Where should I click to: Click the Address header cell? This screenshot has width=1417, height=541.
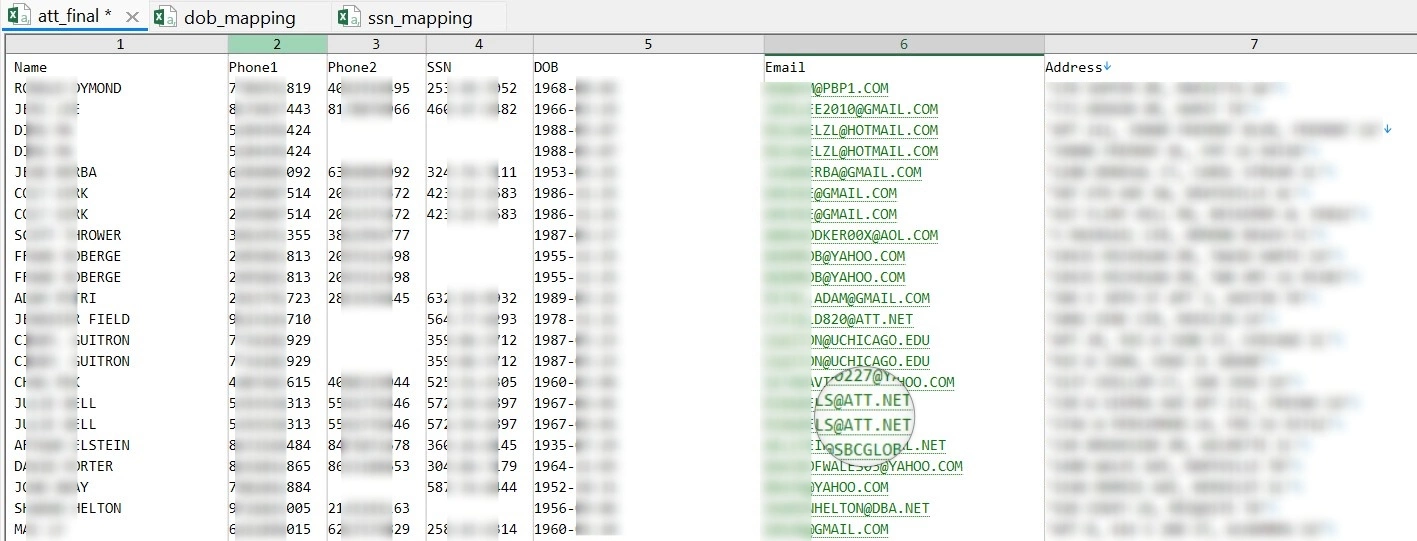1074,67
